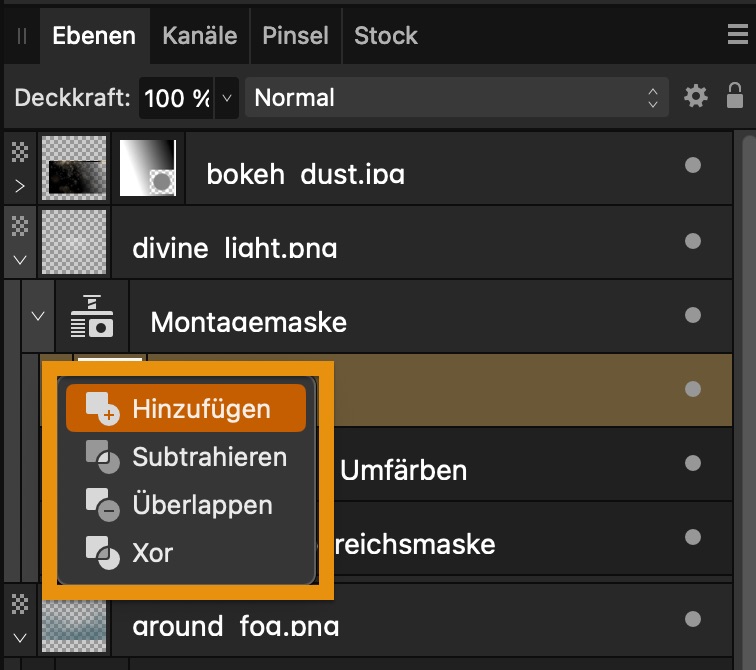Toggle Montagemaske layer visibility dot

click(693, 316)
